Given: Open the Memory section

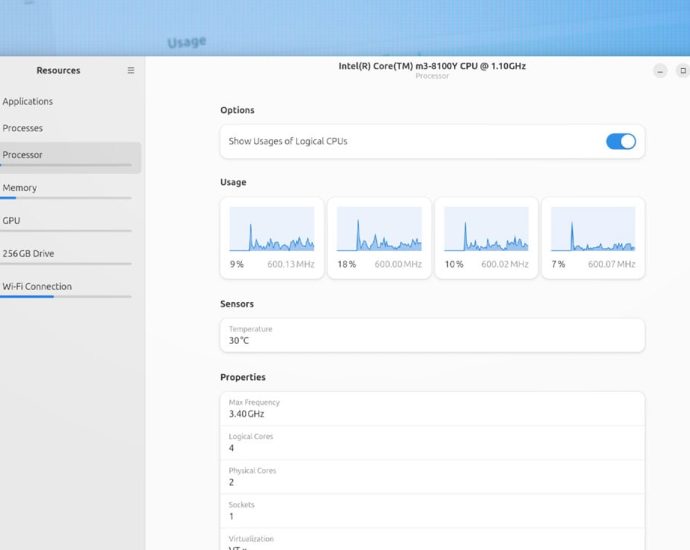Looking at the screenshot, I should (x=20, y=188).
